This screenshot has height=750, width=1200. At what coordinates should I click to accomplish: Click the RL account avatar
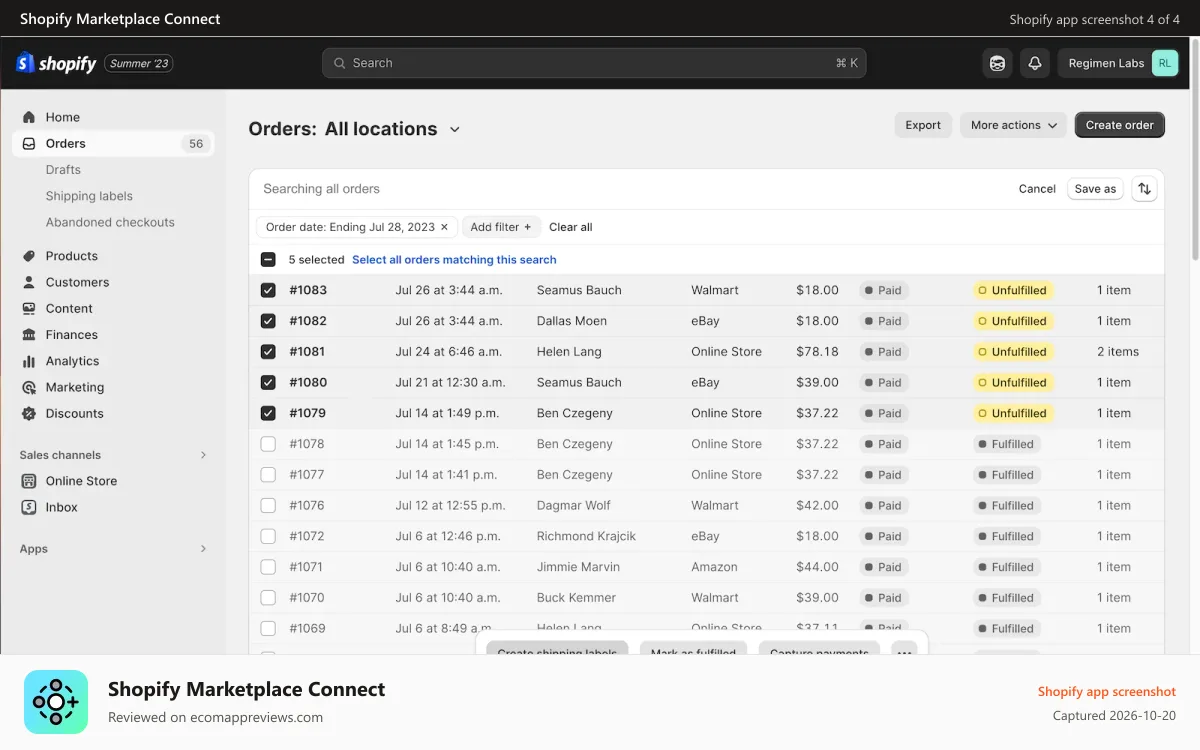pos(1165,63)
